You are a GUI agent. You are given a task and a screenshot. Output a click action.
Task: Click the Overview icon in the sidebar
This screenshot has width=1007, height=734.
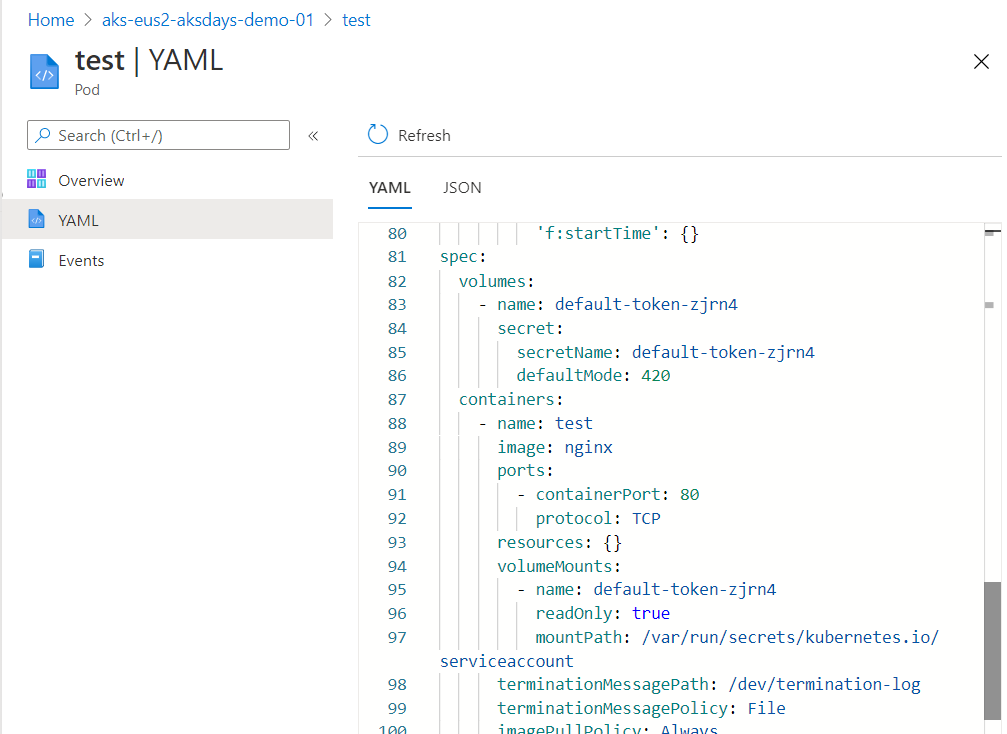coord(37,180)
